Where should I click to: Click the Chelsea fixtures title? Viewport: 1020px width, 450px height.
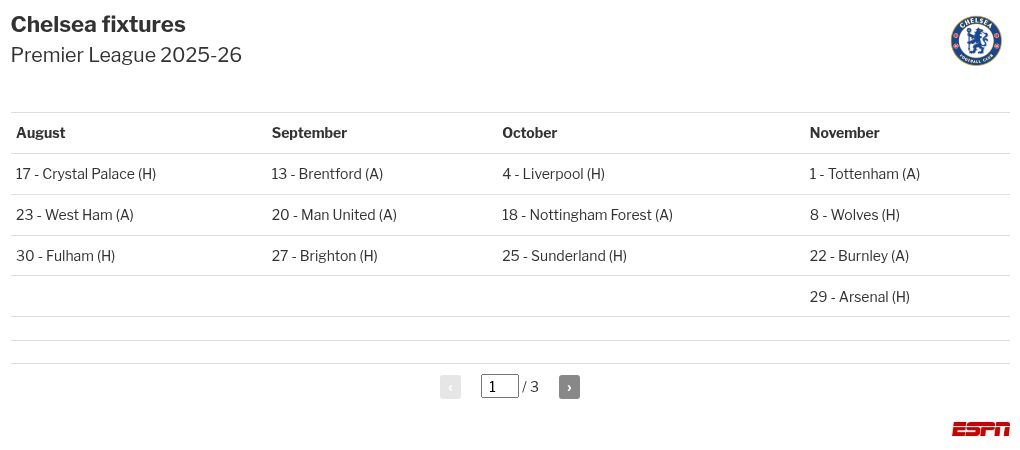[98, 24]
